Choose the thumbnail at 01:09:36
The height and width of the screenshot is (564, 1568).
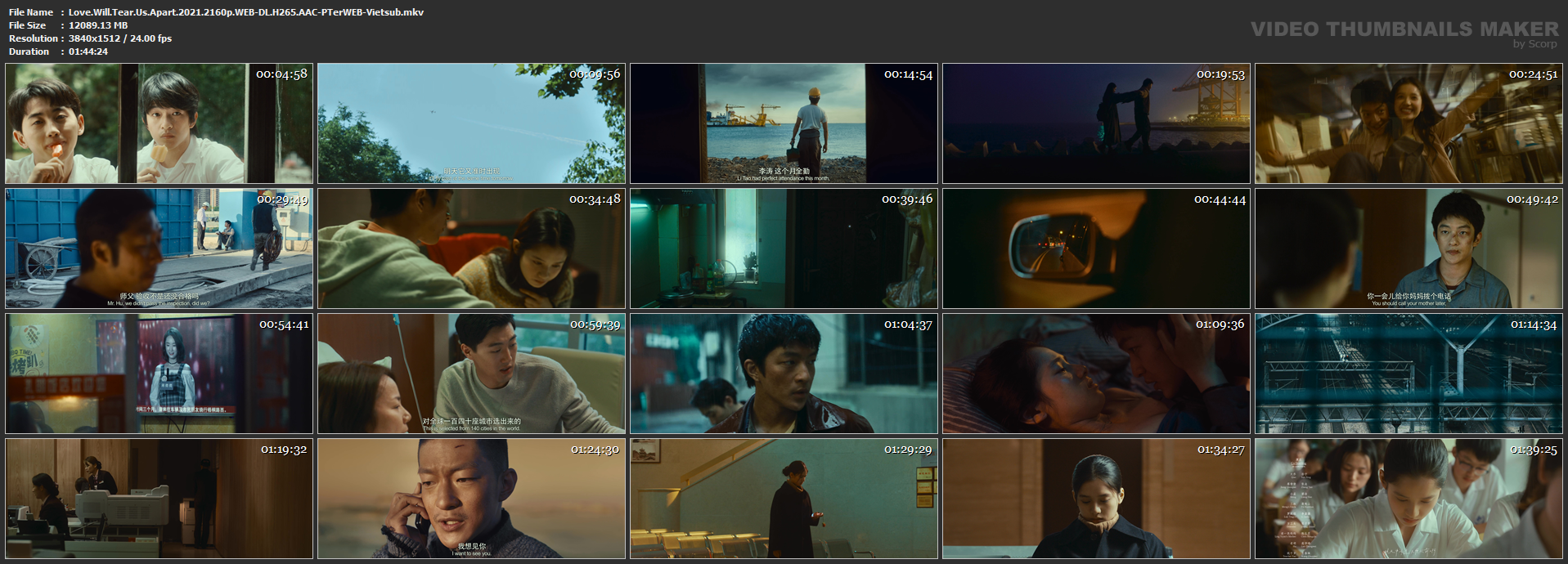tap(1096, 374)
